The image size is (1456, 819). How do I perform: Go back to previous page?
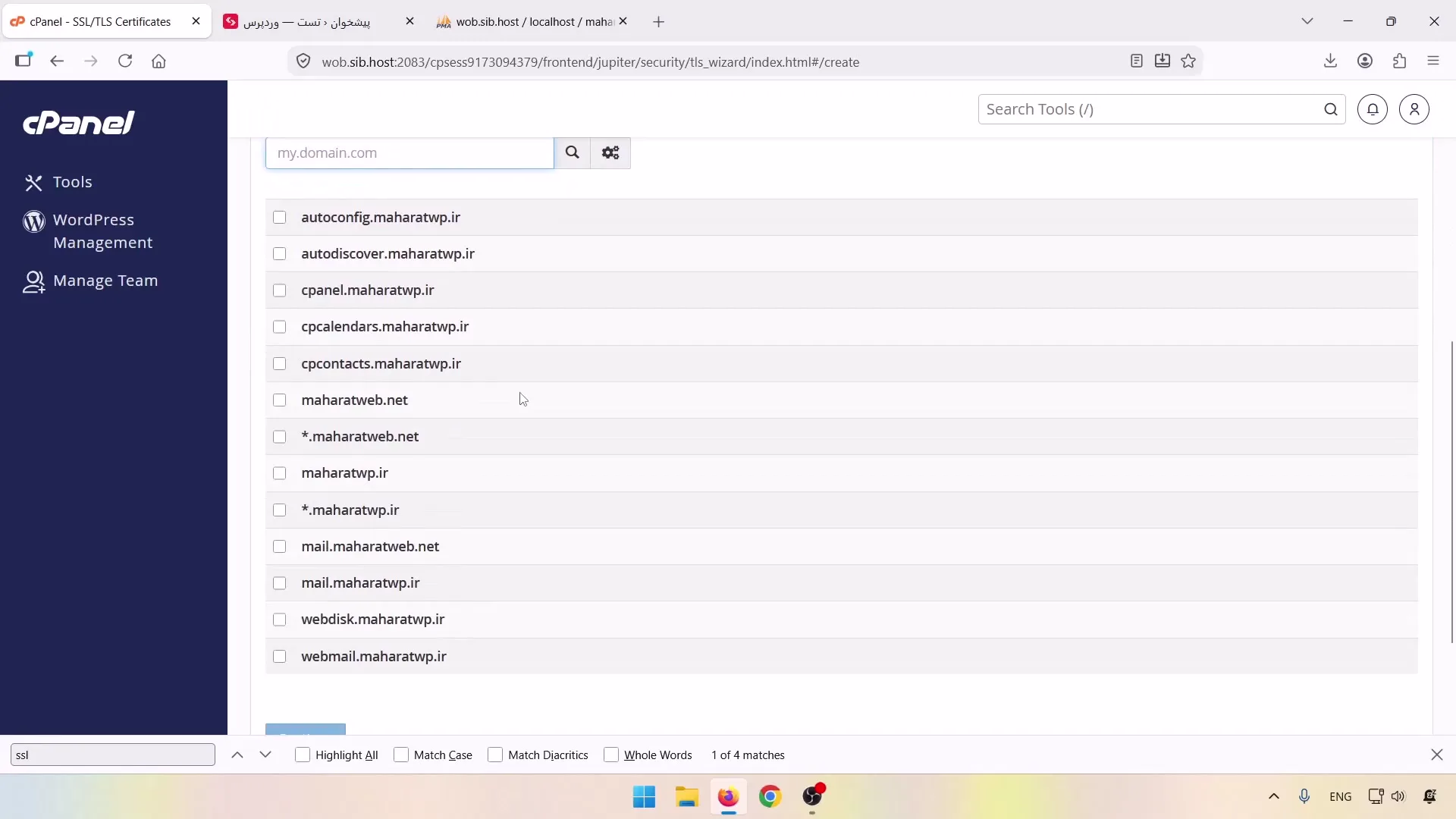[57, 61]
